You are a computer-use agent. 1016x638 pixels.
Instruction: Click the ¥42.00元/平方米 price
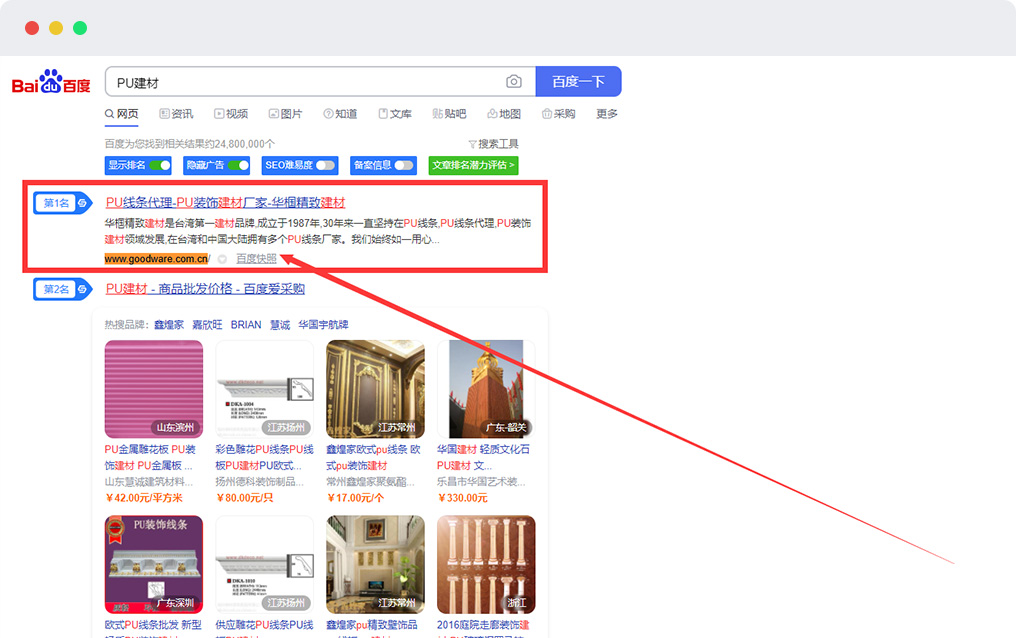144,498
